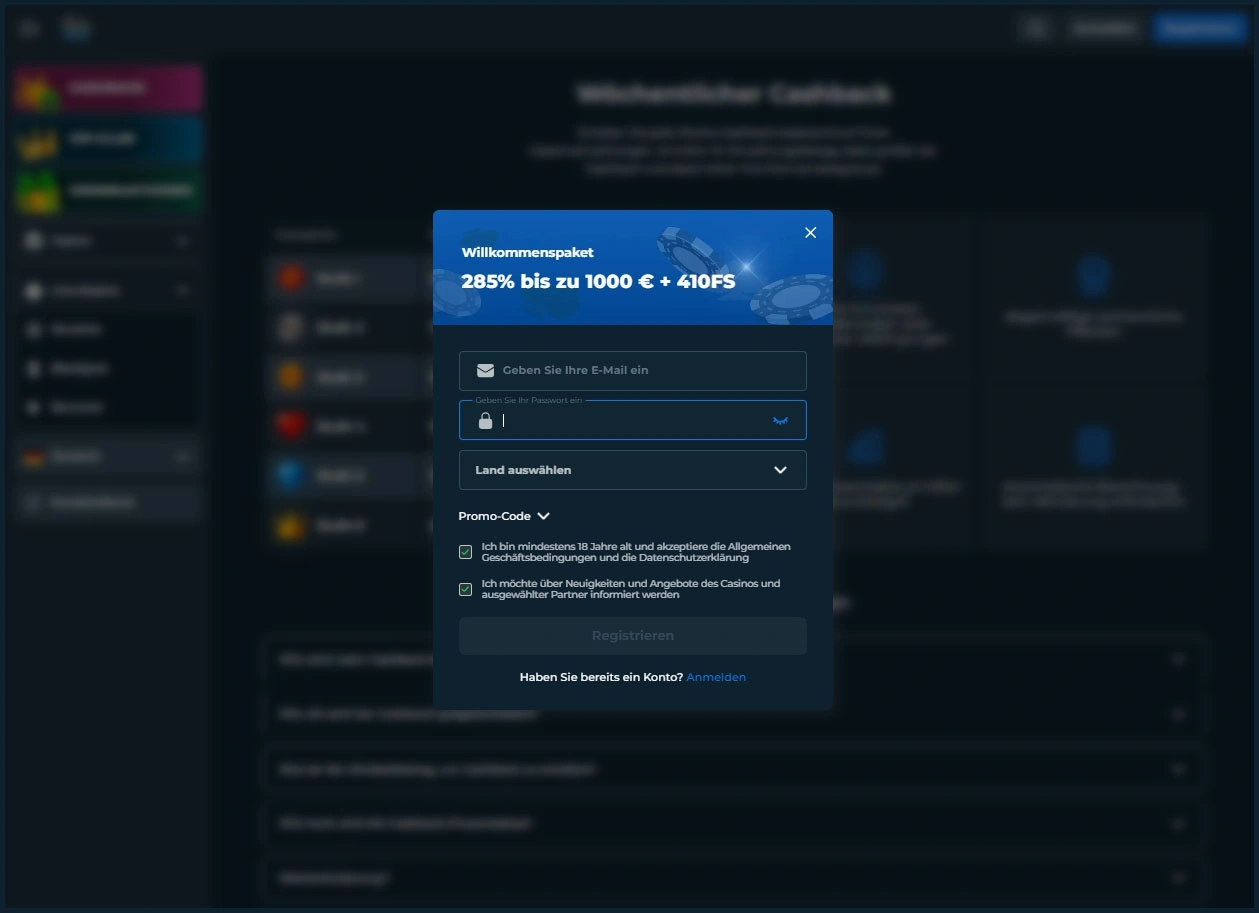Click the casino logo at top left

75,27
